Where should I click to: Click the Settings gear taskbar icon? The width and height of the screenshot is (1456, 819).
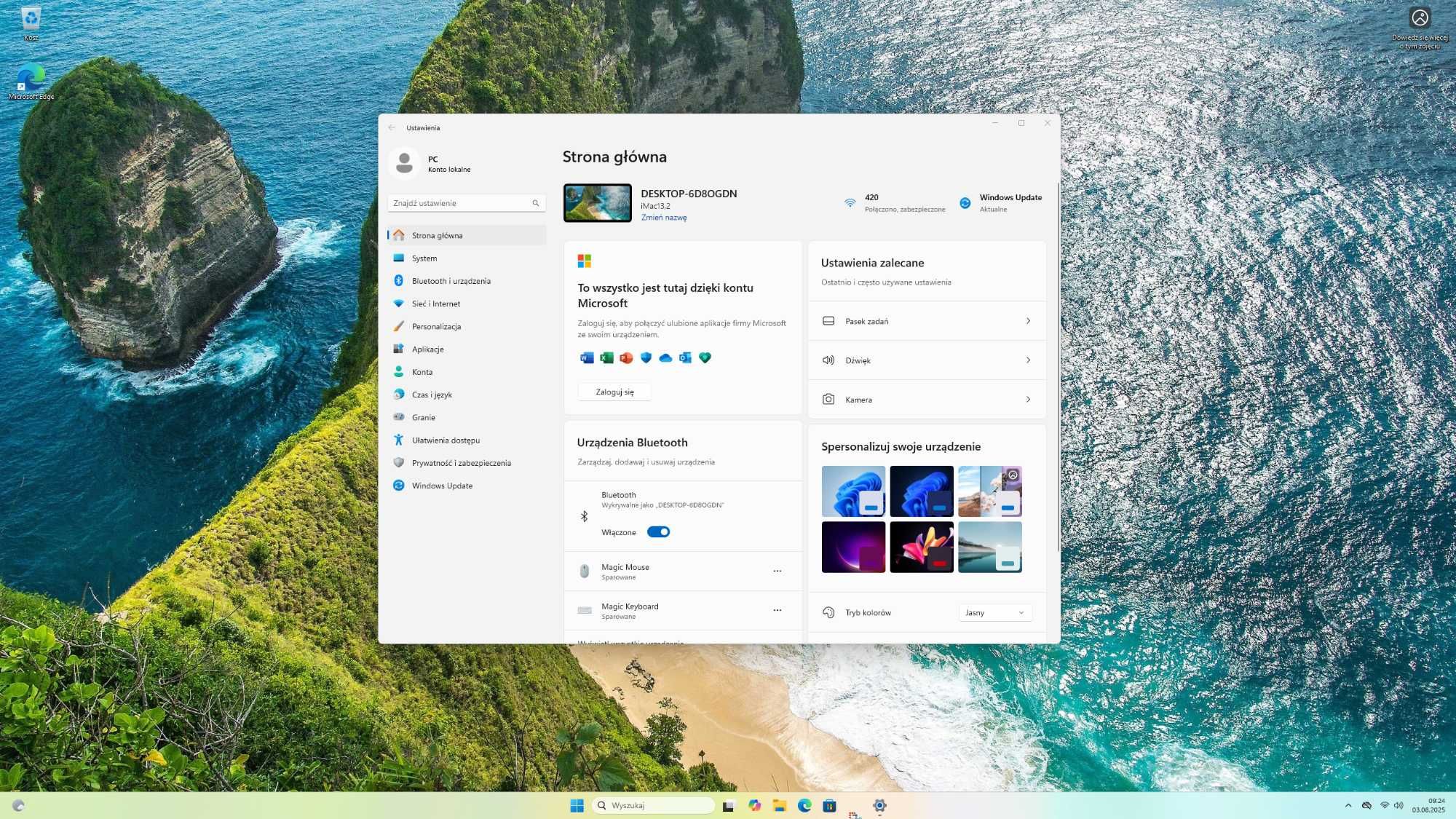(879, 805)
